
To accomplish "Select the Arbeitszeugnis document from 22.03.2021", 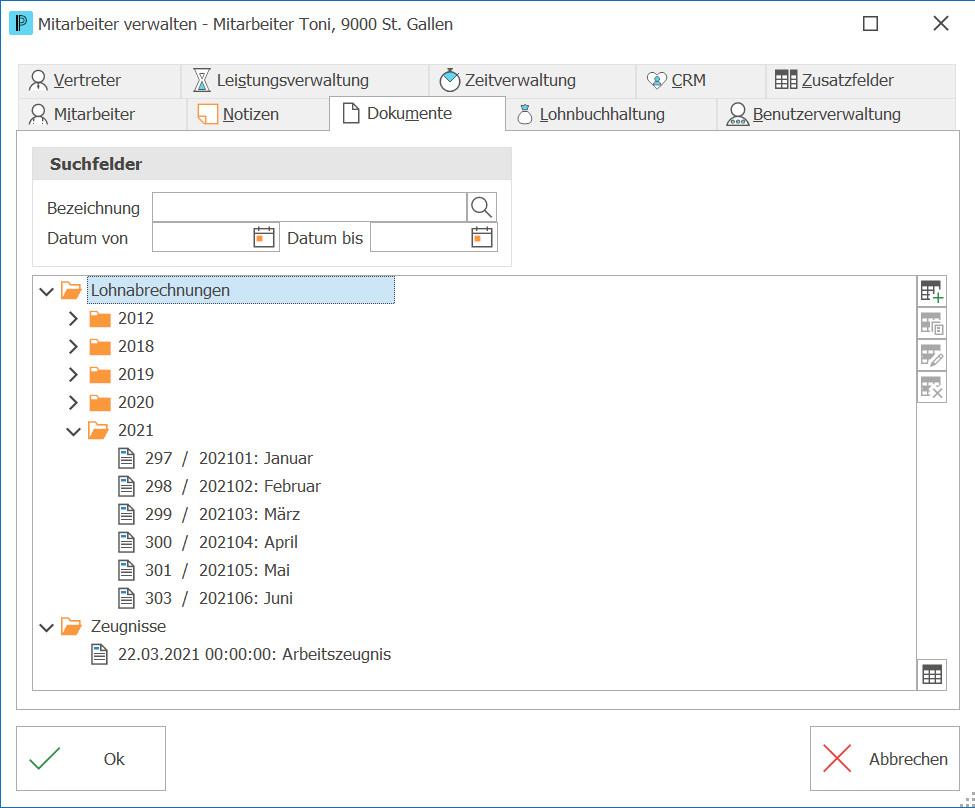I will tap(254, 654).
